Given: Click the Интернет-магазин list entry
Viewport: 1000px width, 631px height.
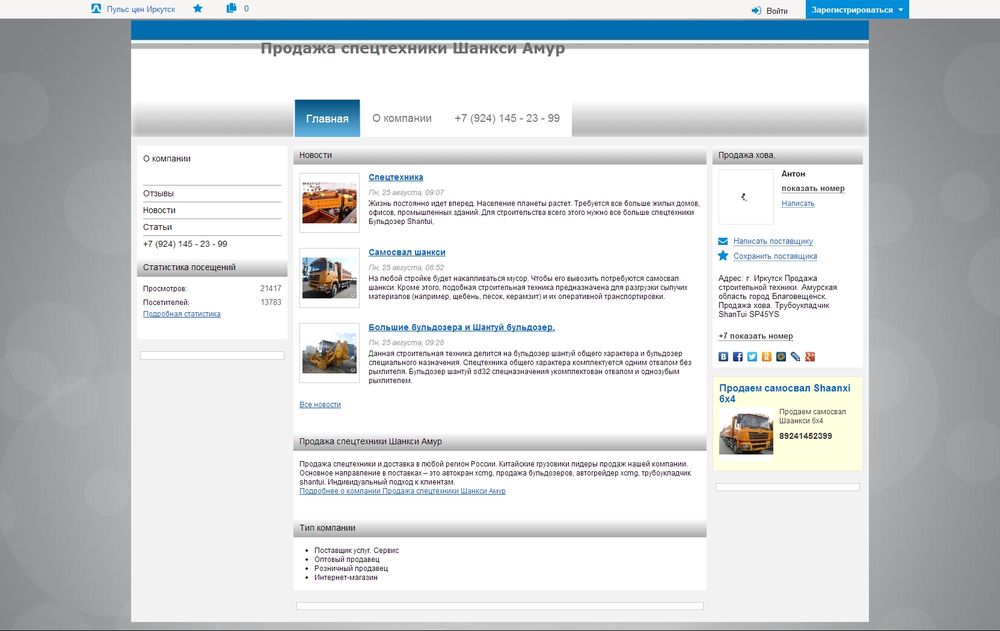Looking at the screenshot, I should 346,577.
